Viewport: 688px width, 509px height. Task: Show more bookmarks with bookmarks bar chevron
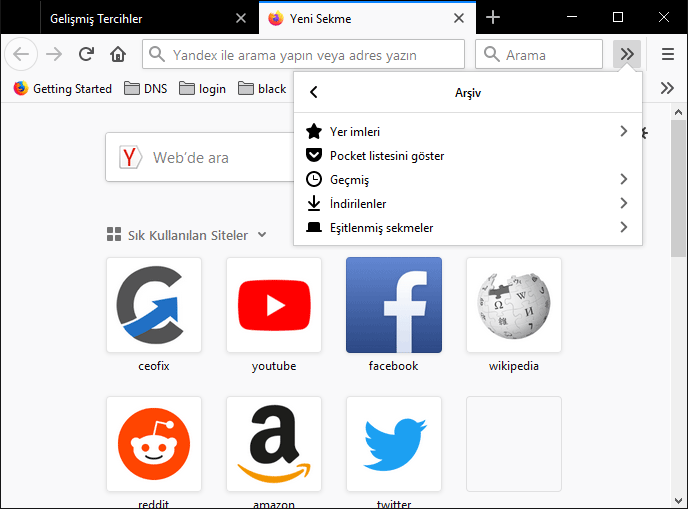667,88
